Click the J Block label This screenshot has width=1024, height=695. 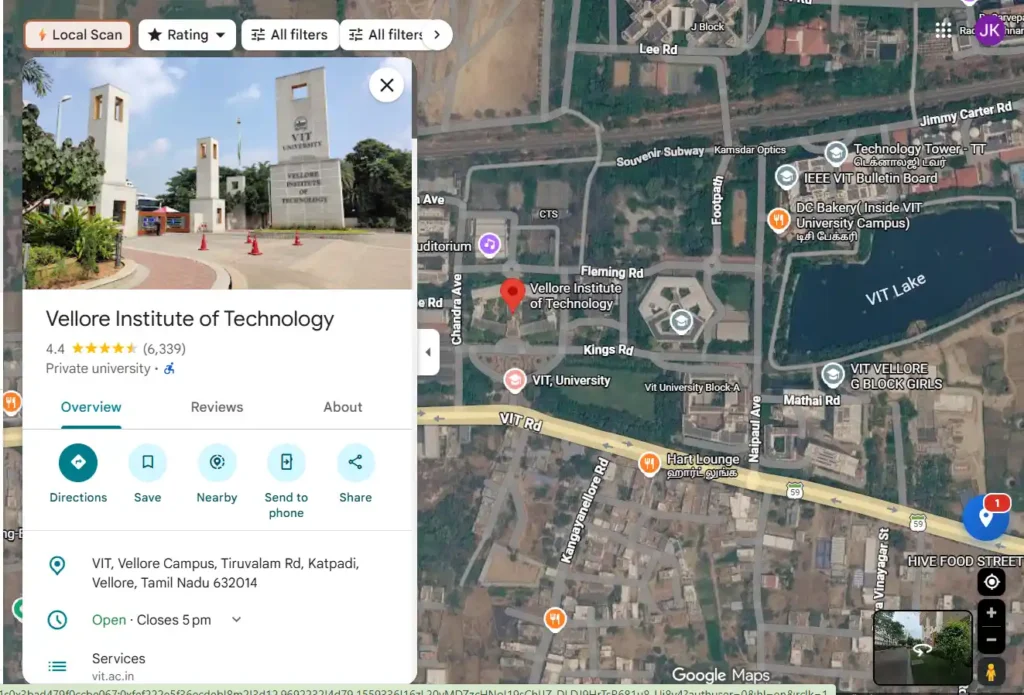(707, 27)
